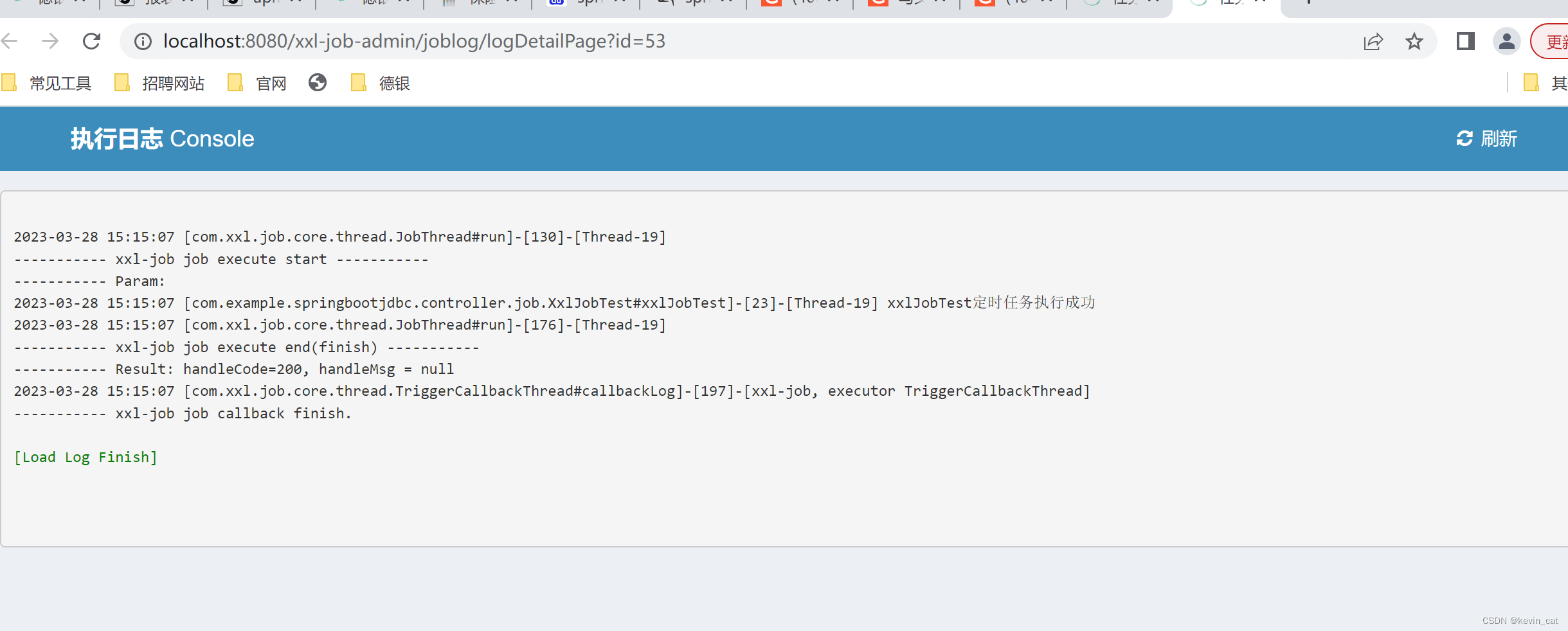Click the red update button at top right
The image size is (1568, 631).
pos(1551,42)
